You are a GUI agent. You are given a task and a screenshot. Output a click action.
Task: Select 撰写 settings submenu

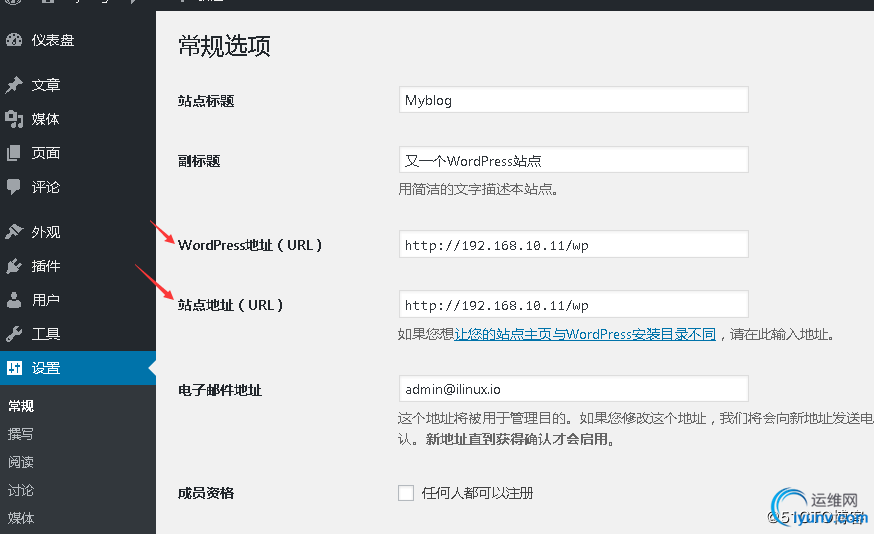click(x=21, y=434)
